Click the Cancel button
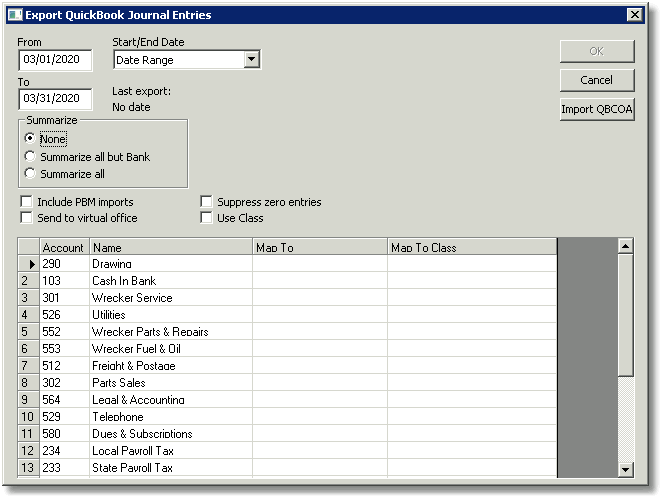 (597, 80)
